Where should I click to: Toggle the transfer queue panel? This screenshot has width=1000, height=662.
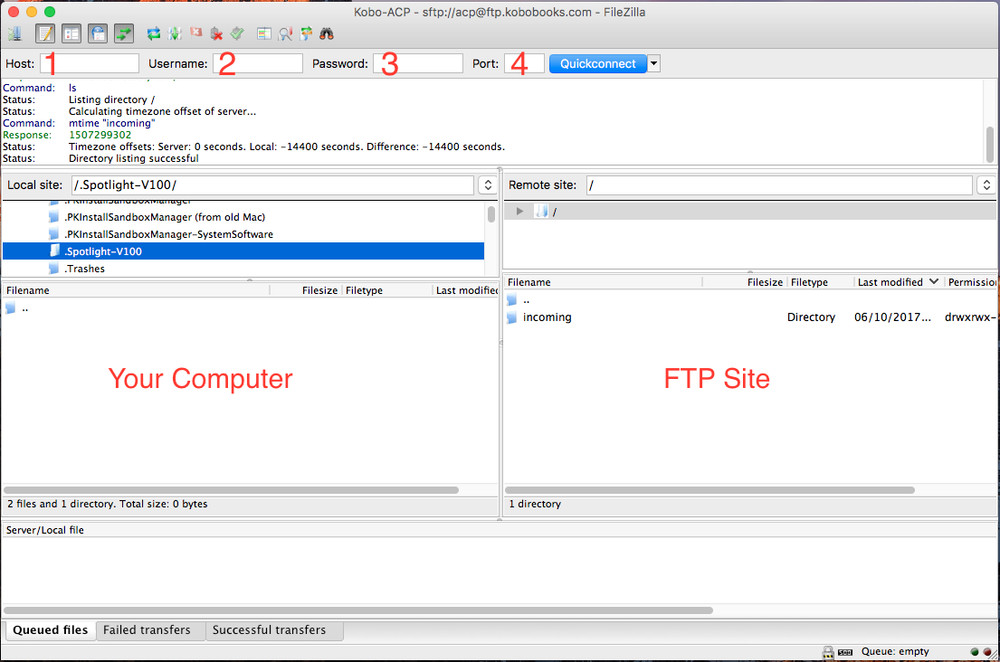pos(124,32)
